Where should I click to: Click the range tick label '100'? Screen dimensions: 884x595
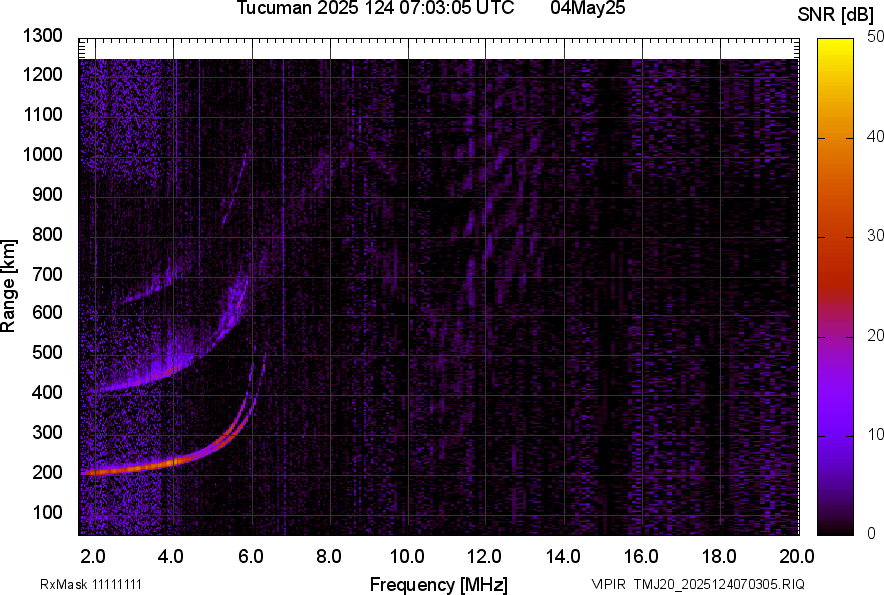pos(47,512)
